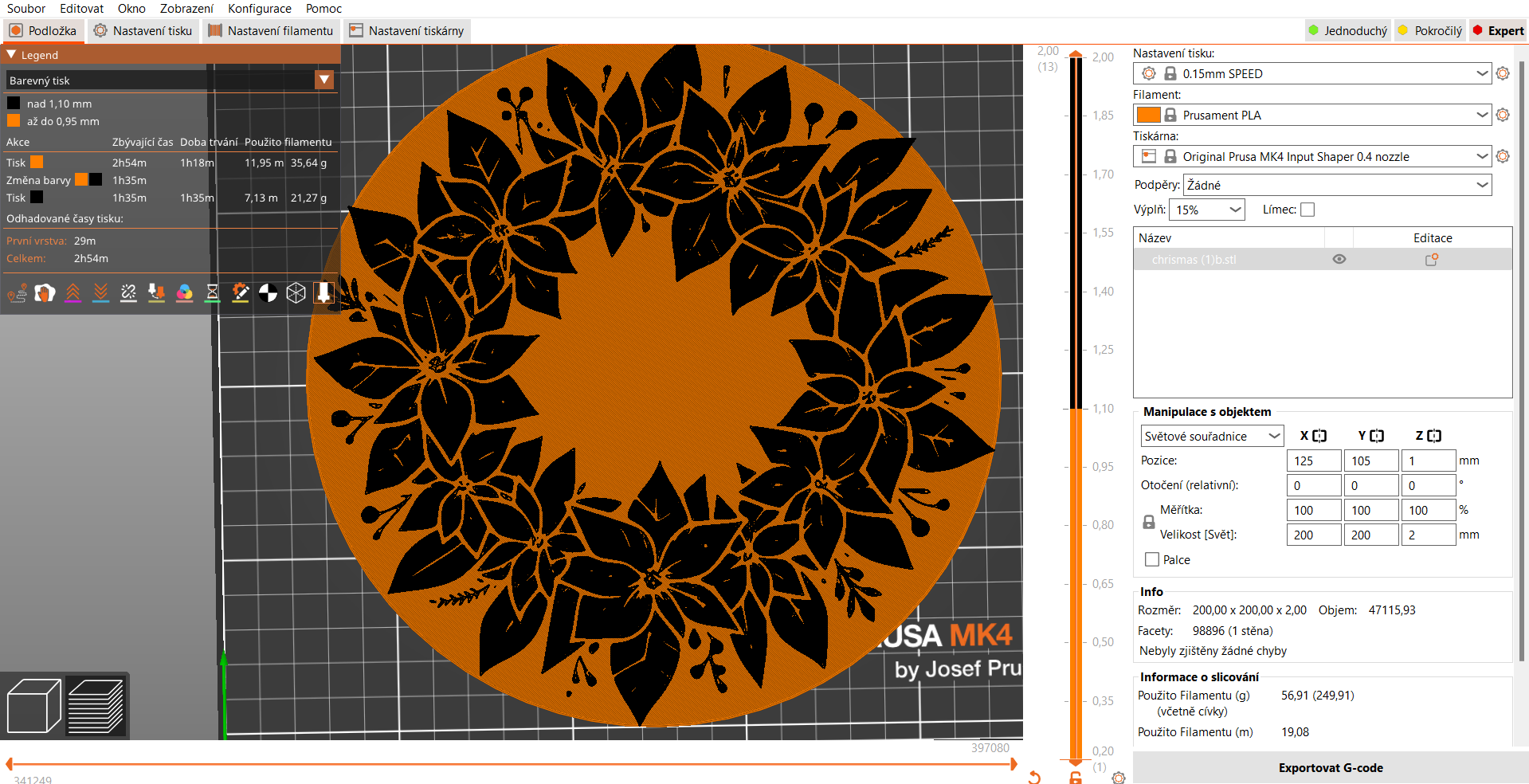
Task: Open the Barevný tisk view type dropdown
Action: tap(169, 80)
